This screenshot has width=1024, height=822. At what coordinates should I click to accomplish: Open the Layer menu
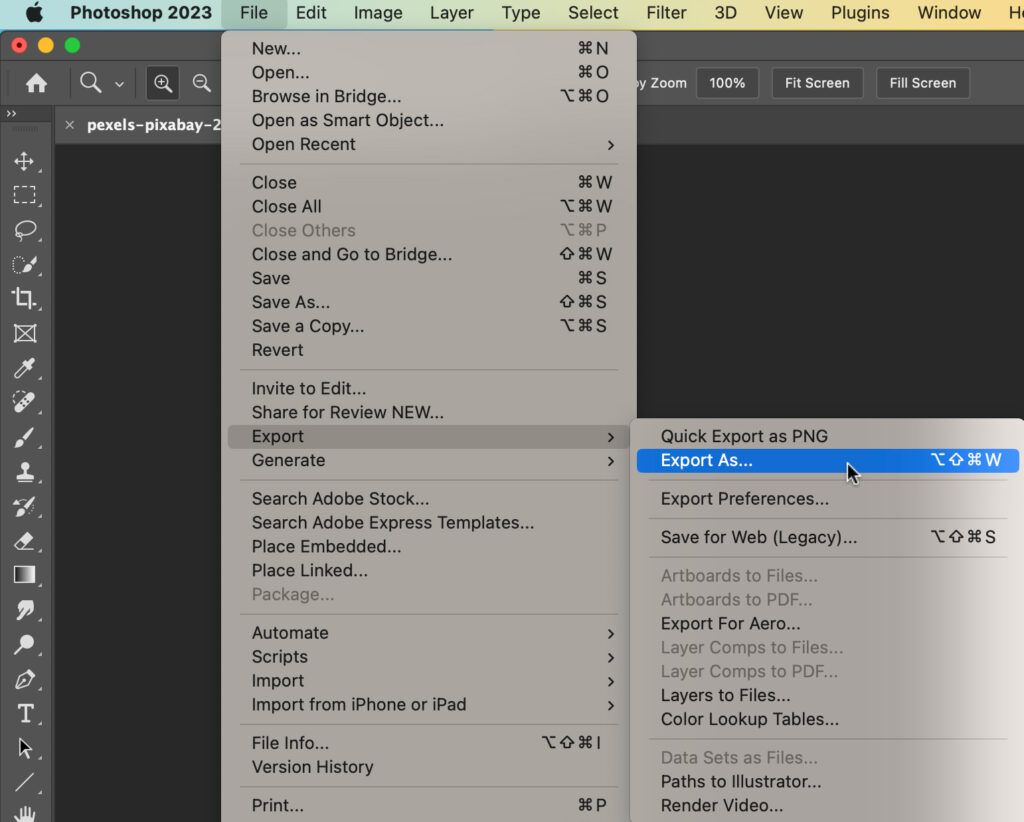451,12
